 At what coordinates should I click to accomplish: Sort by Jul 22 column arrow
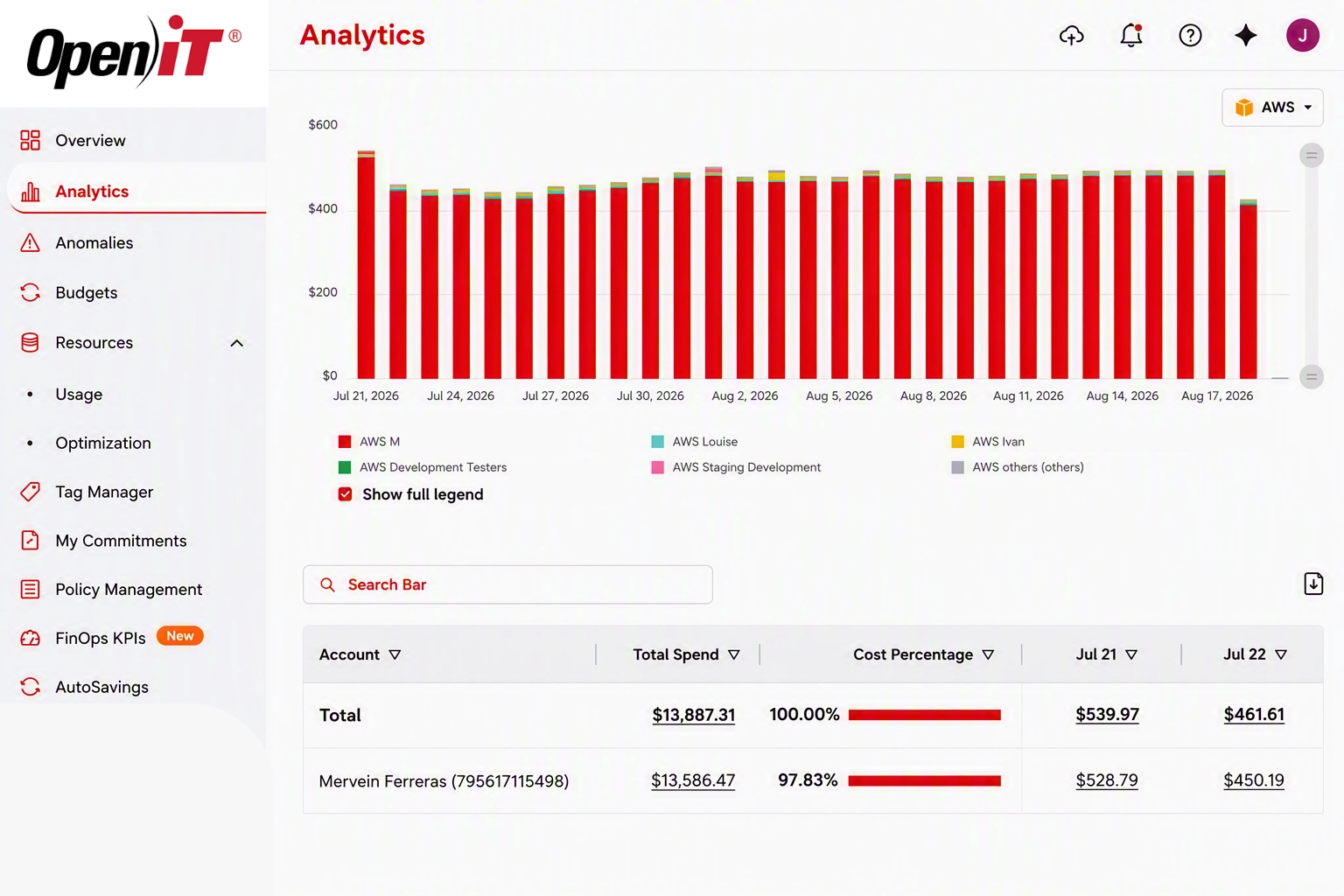(1281, 654)
